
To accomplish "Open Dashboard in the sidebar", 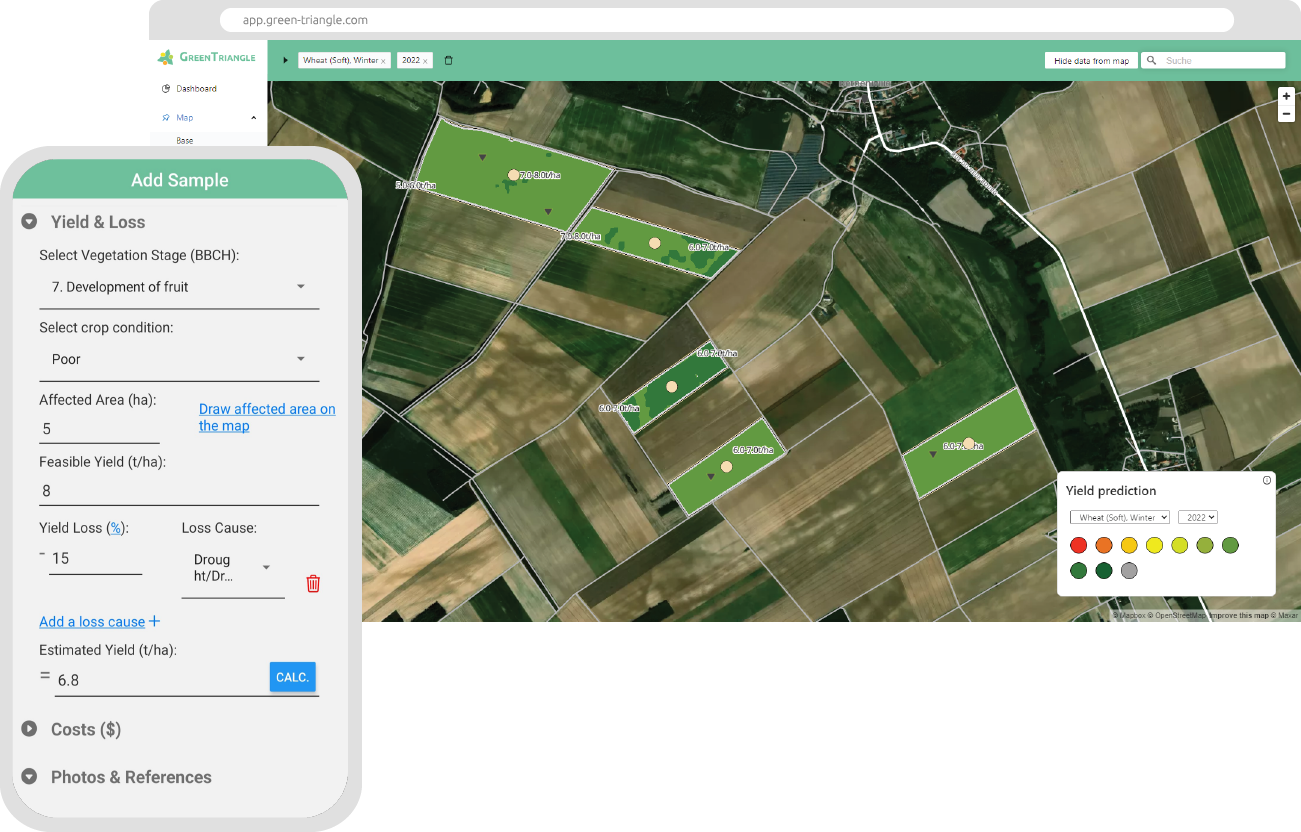I will pos(196,89).
